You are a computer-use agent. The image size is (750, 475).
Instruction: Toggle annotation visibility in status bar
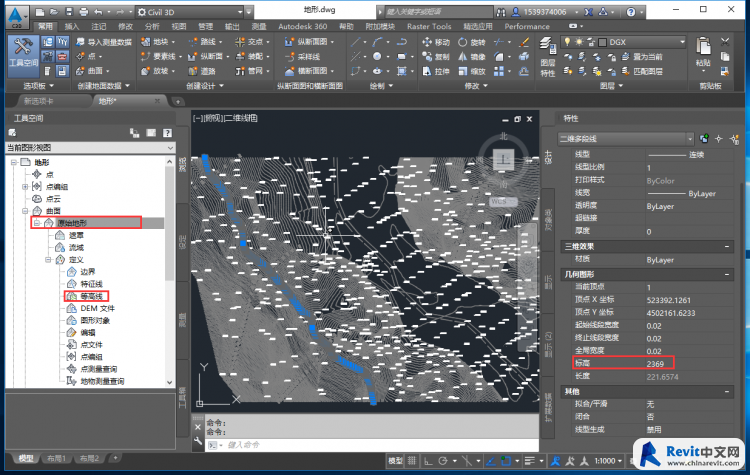(x=555, y=461)
